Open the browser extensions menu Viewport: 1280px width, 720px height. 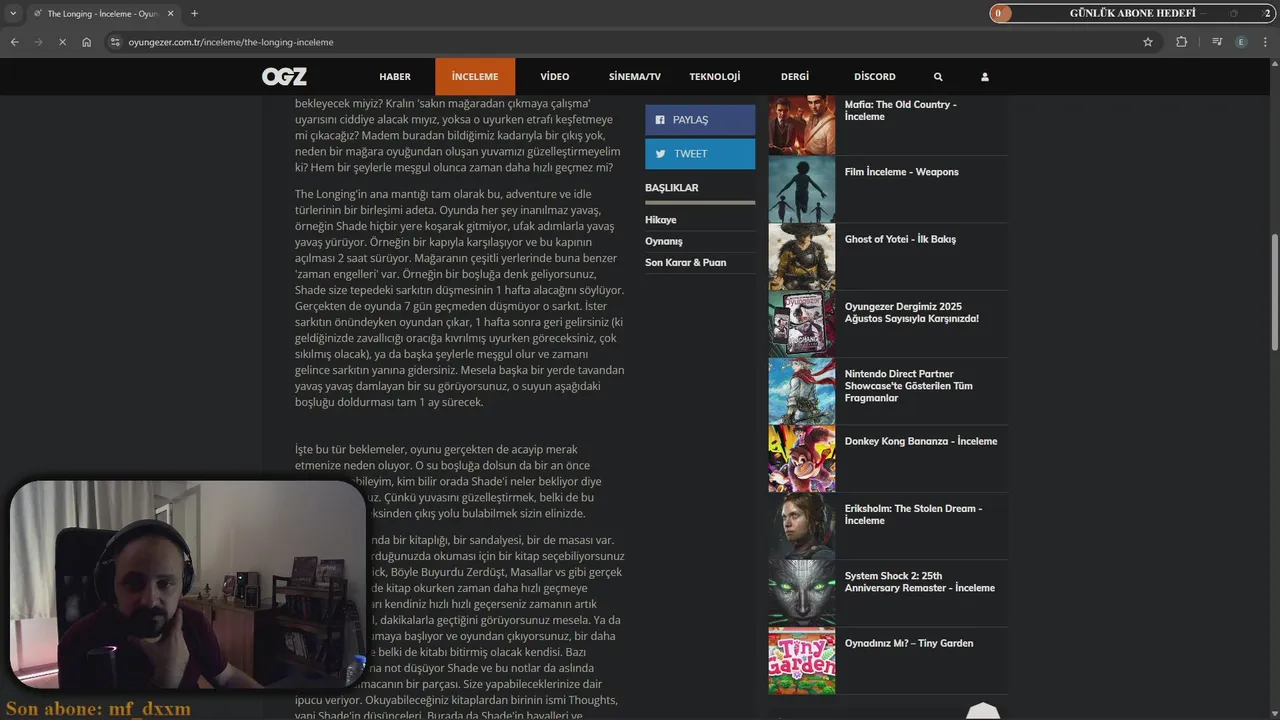click(x=1181, y=42)
